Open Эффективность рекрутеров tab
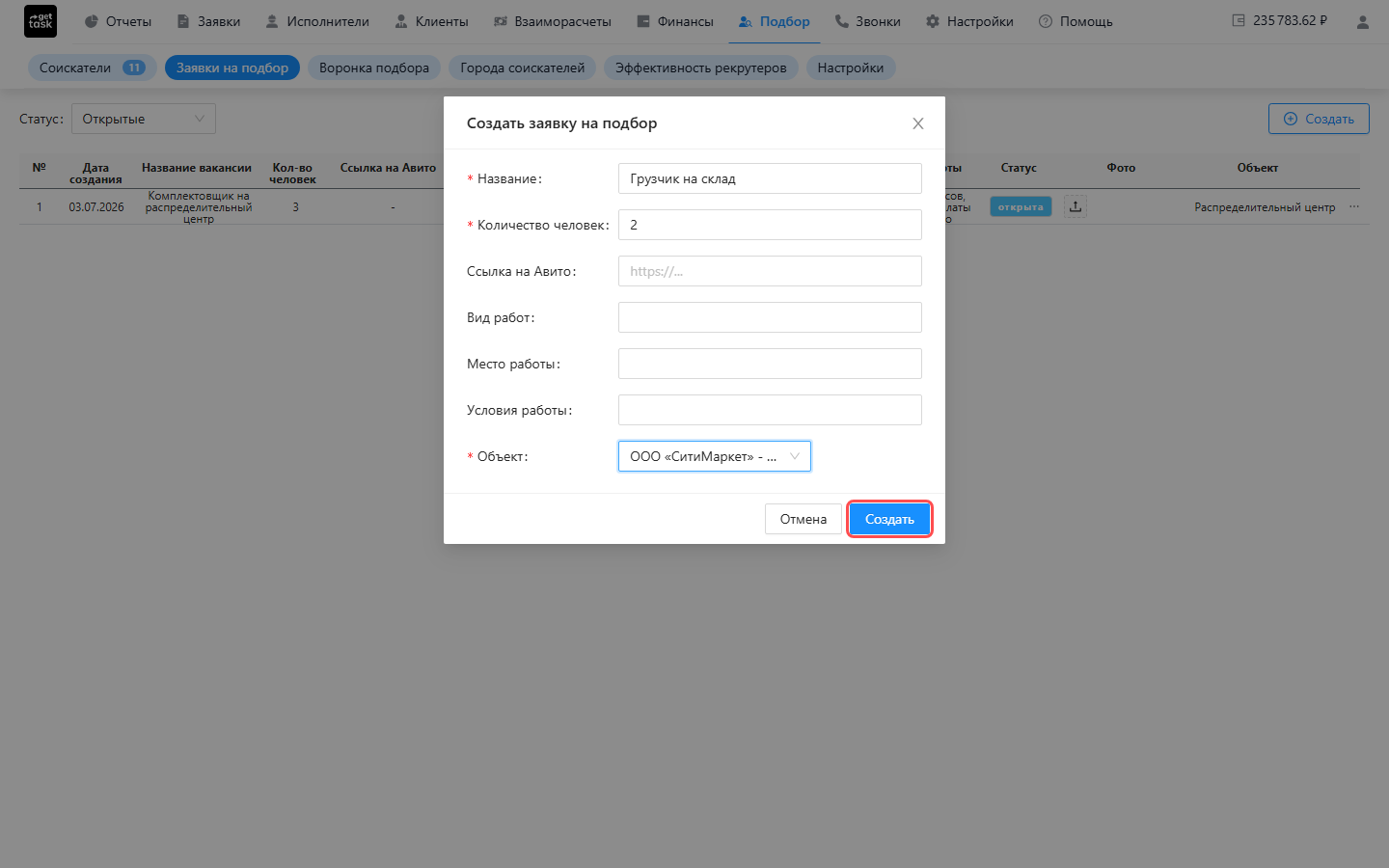This screenshot has width=1389, height=868. tap(701, 68)
